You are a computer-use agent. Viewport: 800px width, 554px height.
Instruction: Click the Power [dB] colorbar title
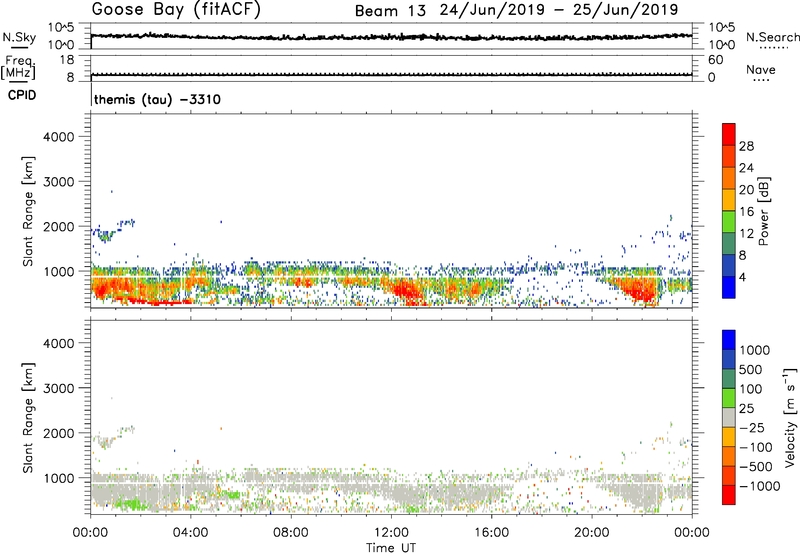tap(763, 211)
